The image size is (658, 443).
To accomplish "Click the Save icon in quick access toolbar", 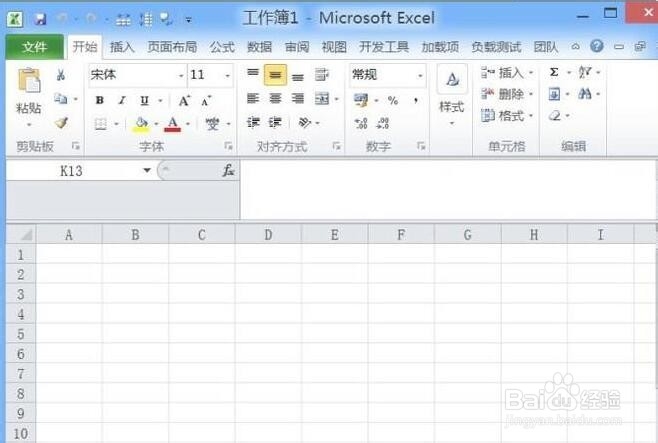I will (x=40, y=19).
